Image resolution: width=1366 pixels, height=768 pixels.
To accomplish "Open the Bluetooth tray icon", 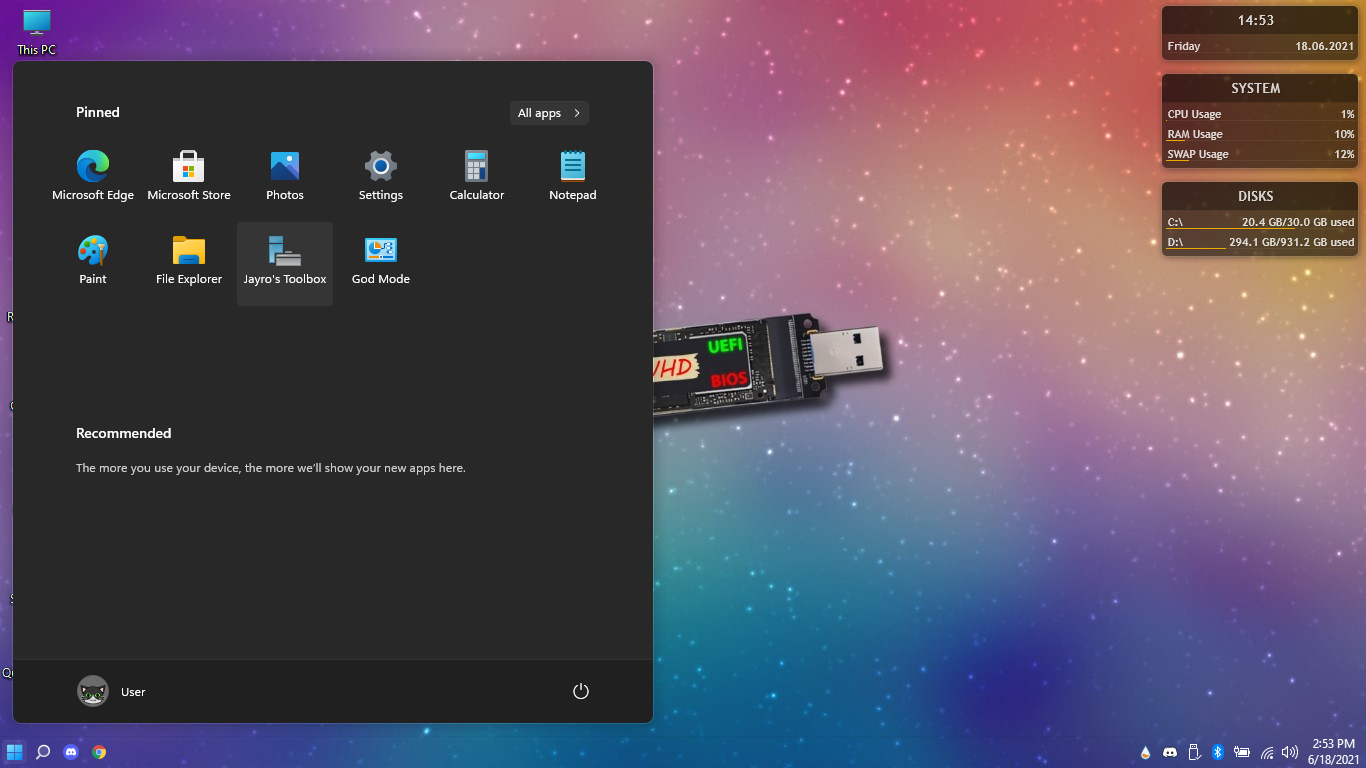I will click(1218, 752).
